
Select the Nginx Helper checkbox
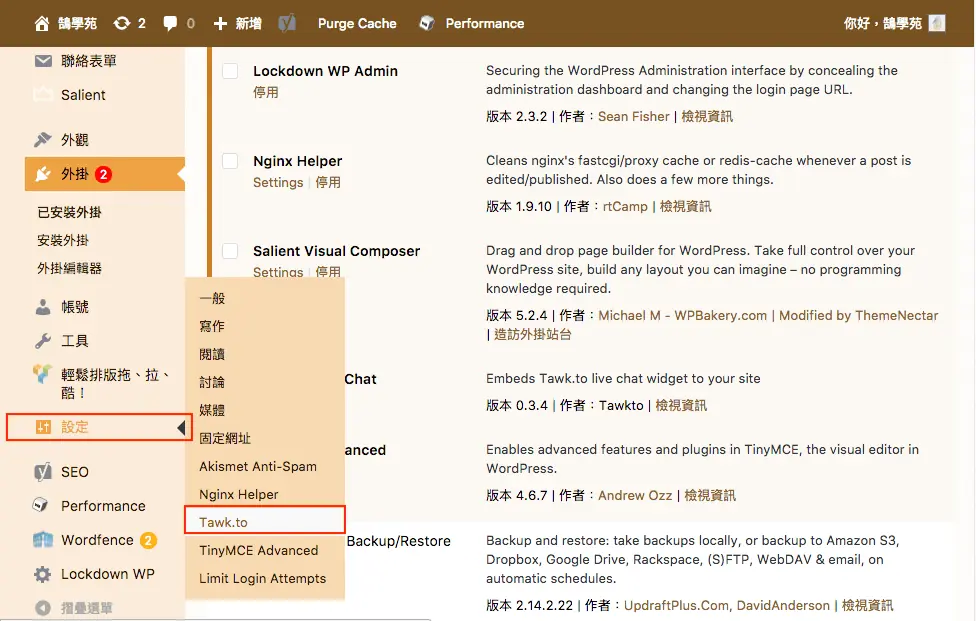tap(230, 161)
